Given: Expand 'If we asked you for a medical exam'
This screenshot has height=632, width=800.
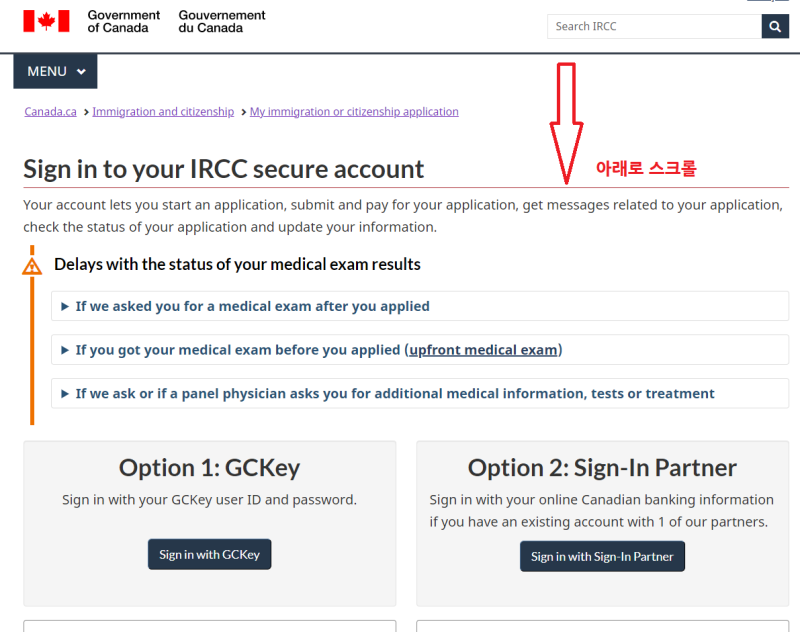Looking at the screenshot, I should coord(420,306).
